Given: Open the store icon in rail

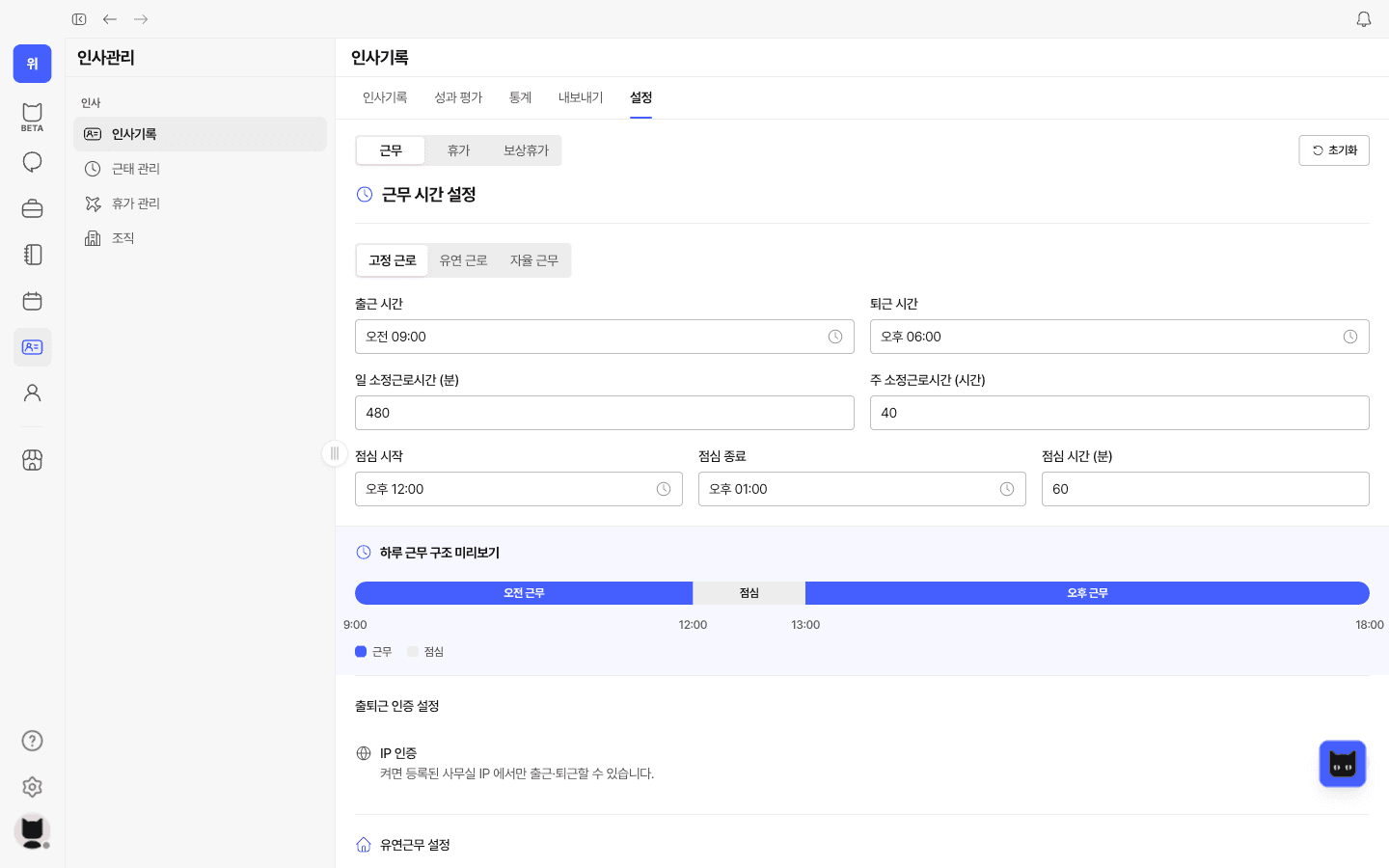Looking at the screenshot, I should click(x=32, y=460).
